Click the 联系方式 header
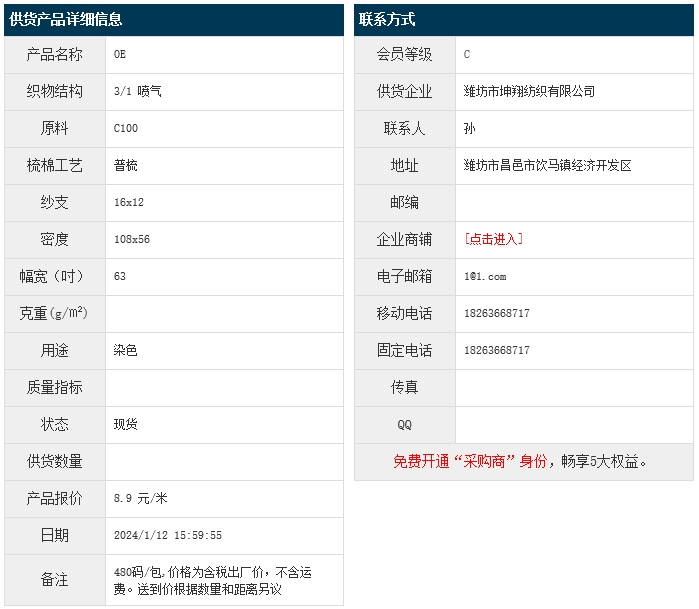Screen dimensions: 699x609 (387, 20)
